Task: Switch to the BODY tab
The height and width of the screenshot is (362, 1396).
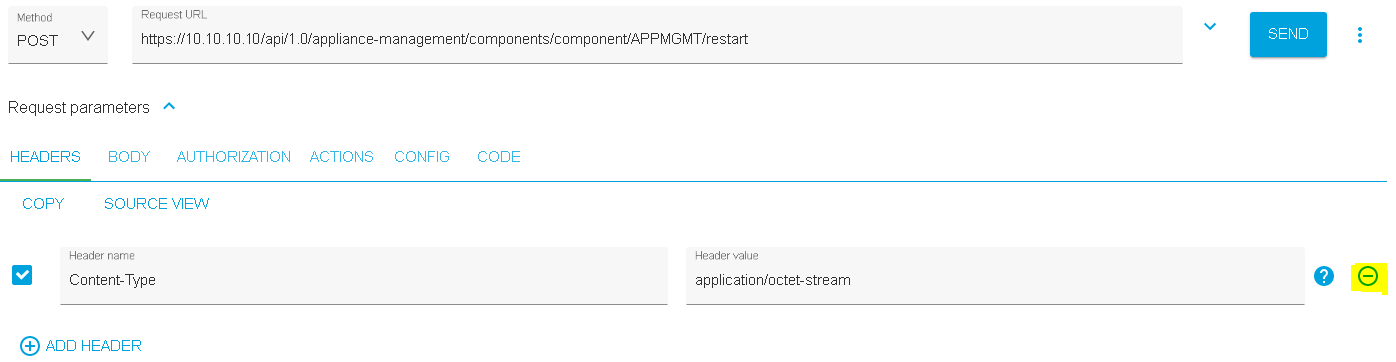Action: point(129,157)
